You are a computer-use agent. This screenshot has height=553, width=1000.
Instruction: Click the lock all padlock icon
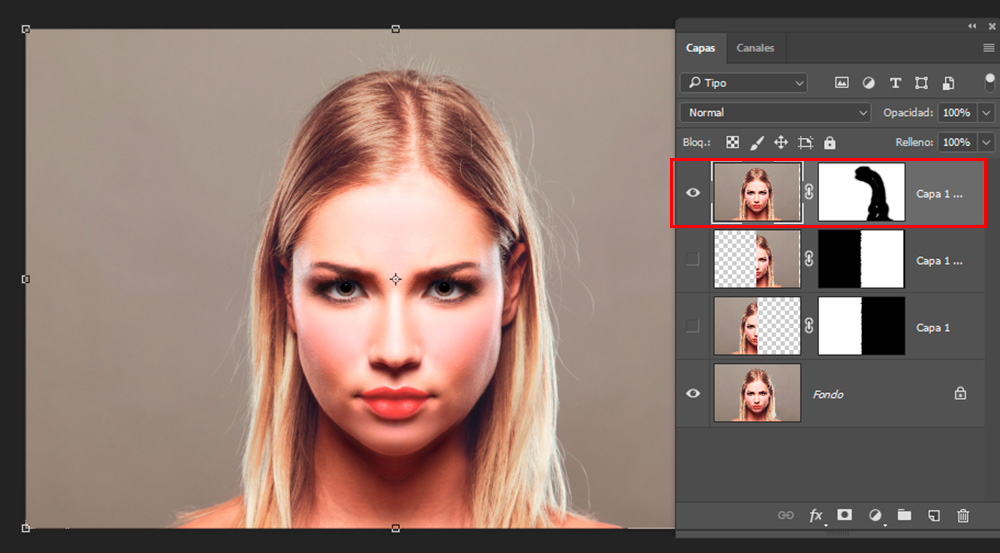click(x=829, y=143)
